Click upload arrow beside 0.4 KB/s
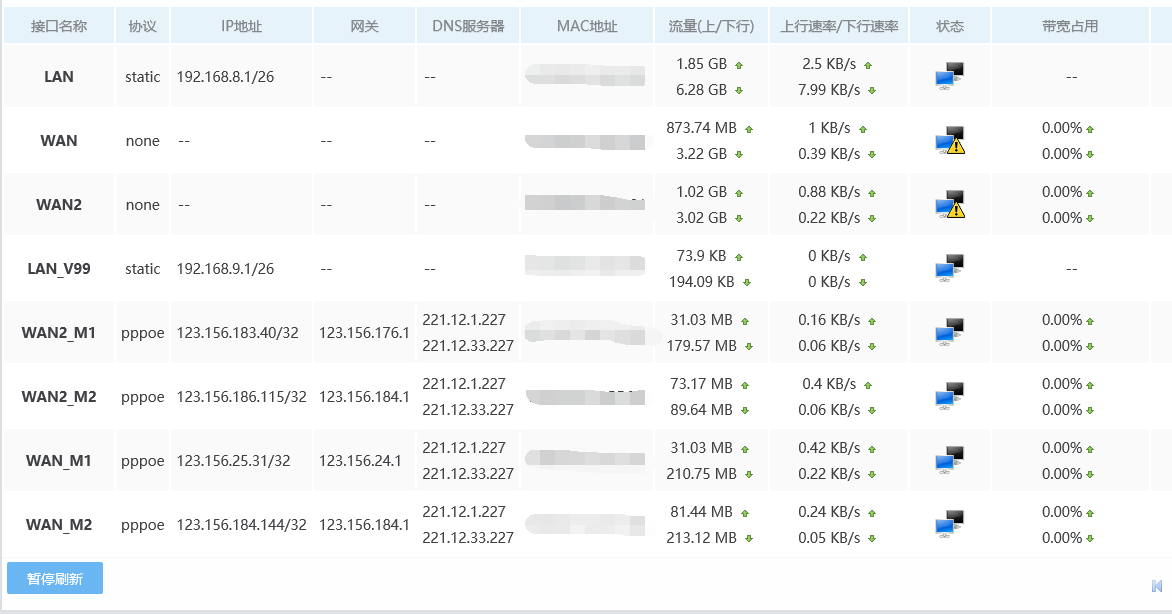The height and width of the screenshot is (614, 1172). click(868, 386)
